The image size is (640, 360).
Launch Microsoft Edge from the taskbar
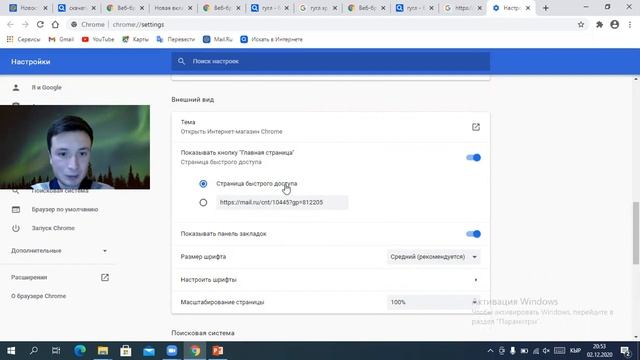tap(80, 351)
